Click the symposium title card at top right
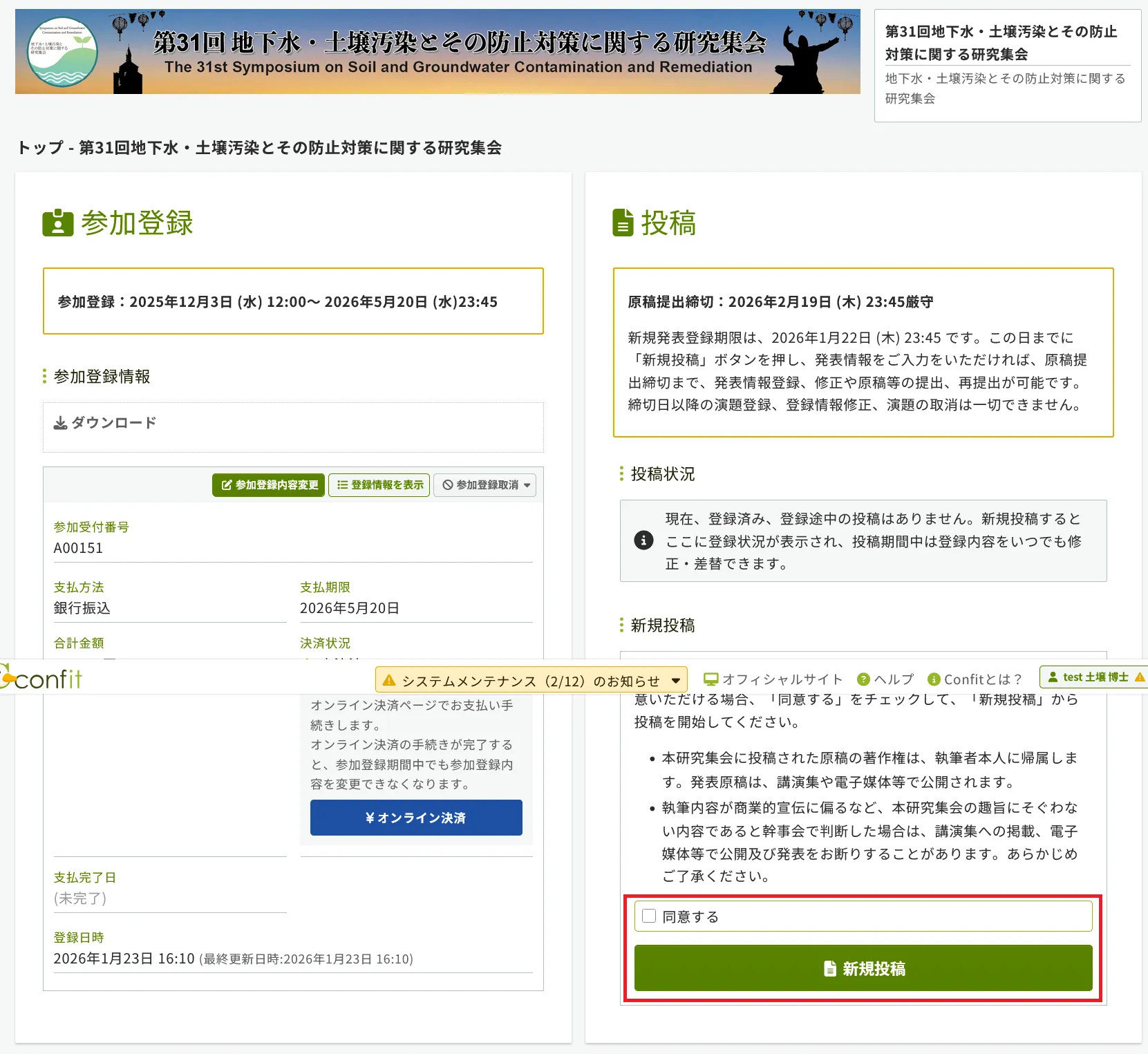 pyautogui.click(x=1007, y=65)
